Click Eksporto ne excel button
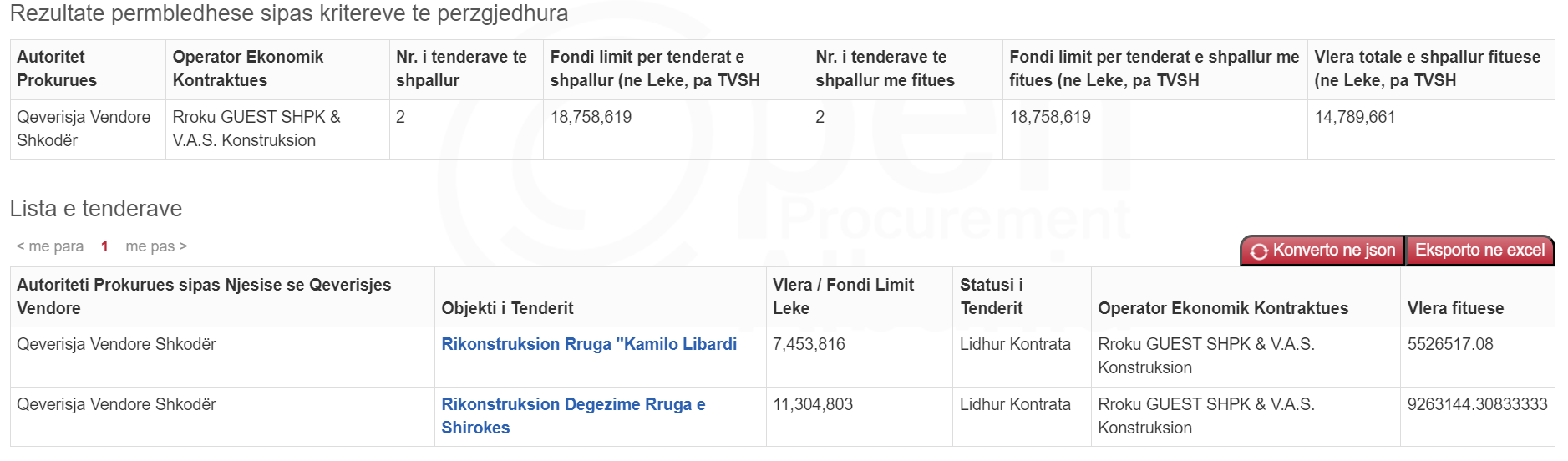1568x461 pixels. [1479, 251]
